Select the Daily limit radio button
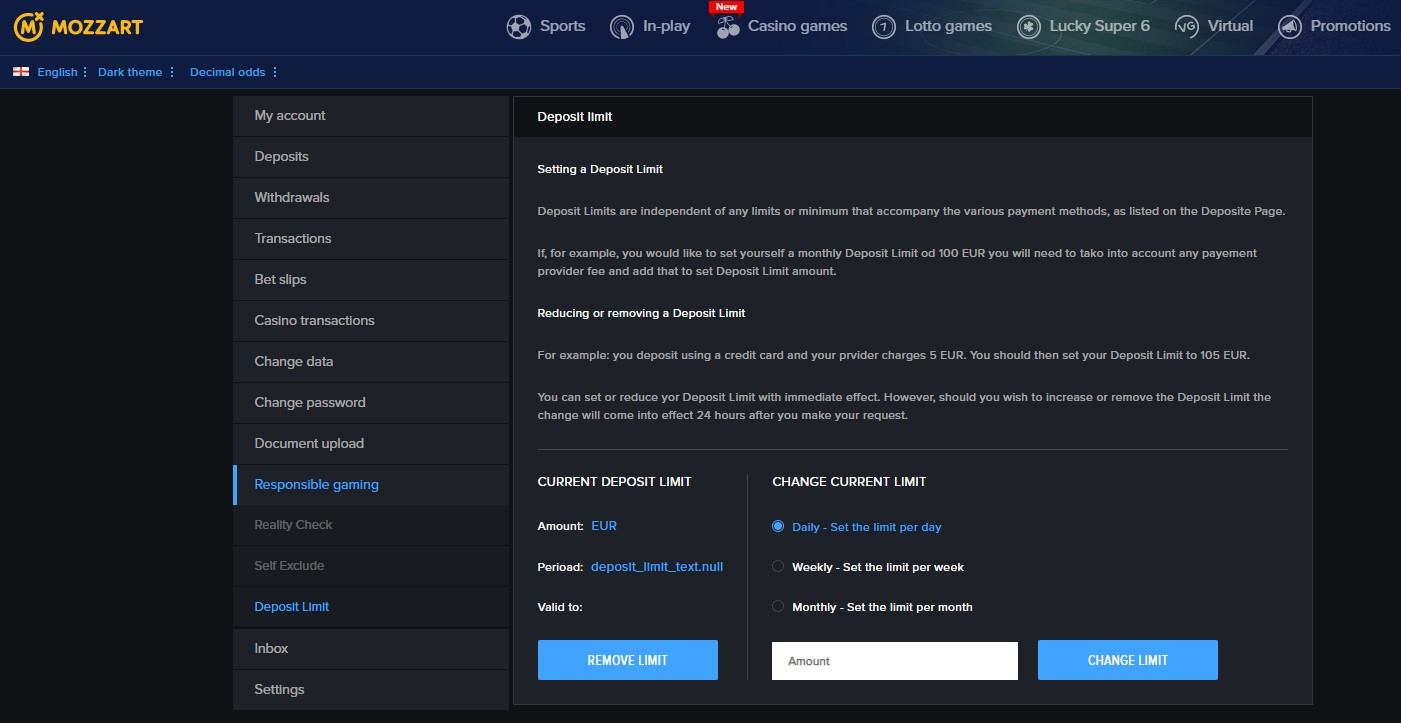This screenshot has width=1401, height=723. pos(778,526)
